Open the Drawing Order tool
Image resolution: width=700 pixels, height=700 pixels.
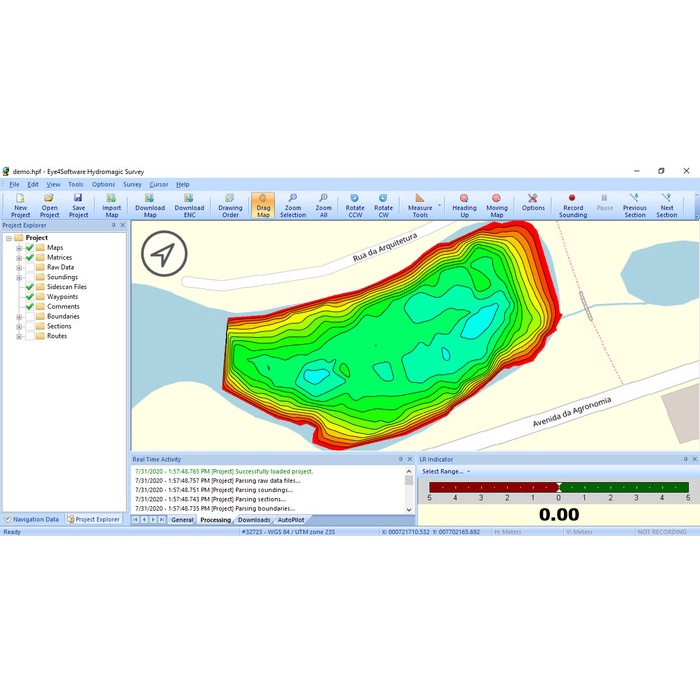[230, 205]
